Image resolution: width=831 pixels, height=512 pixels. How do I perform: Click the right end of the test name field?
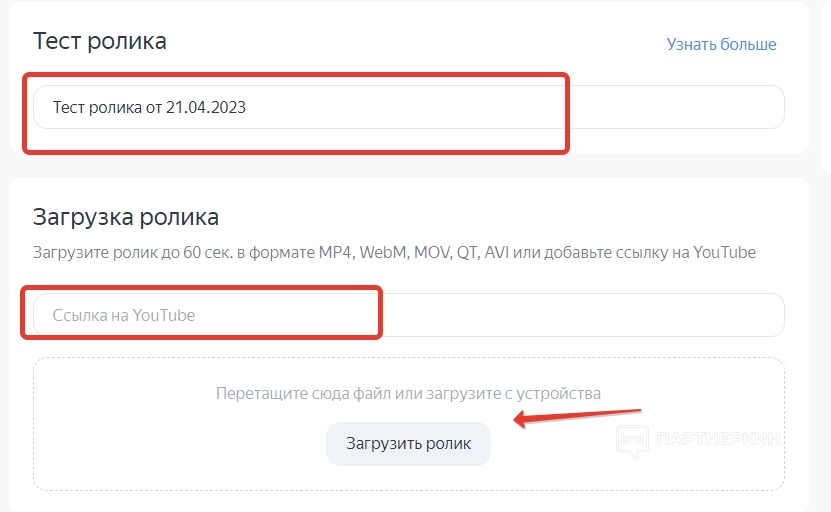pos(740,107)
